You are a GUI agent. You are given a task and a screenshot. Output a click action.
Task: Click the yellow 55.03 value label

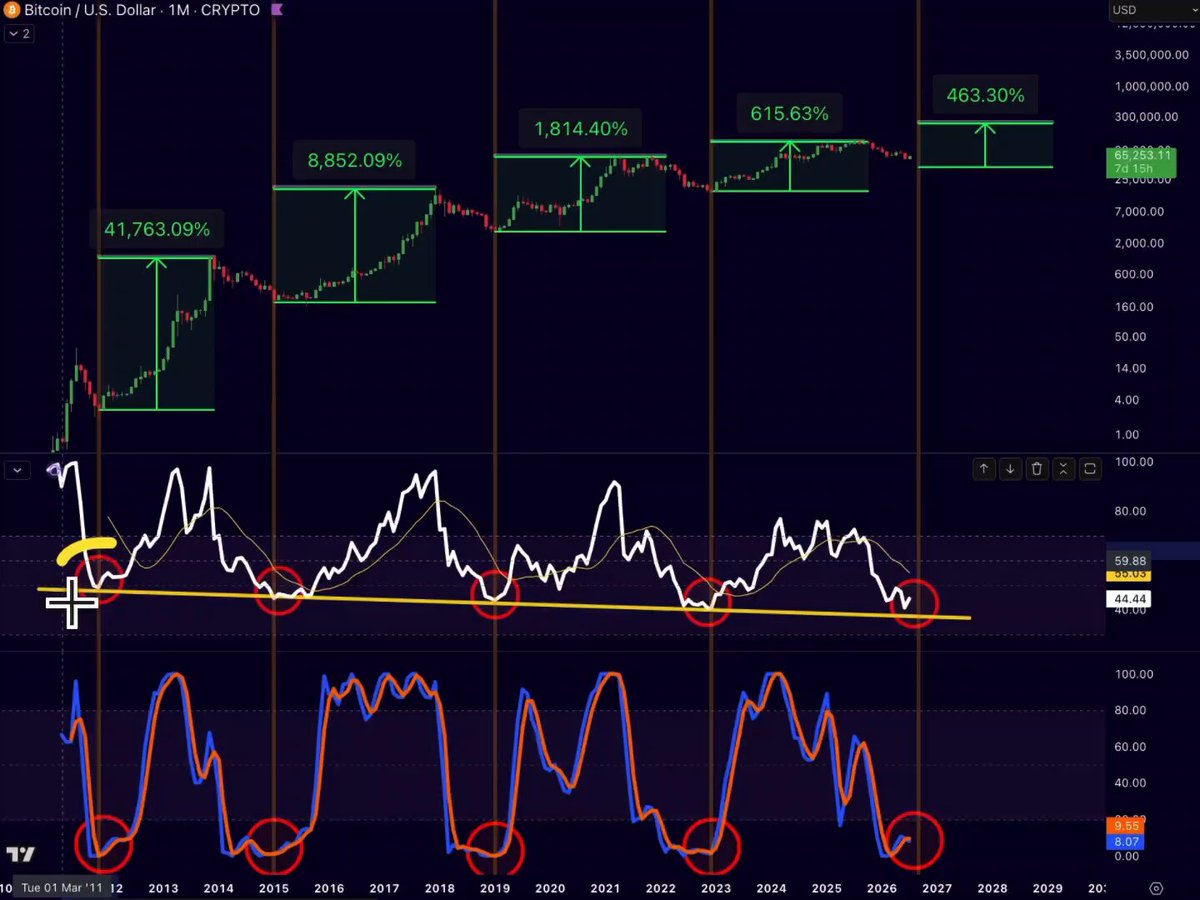(x=1131, y=575)
